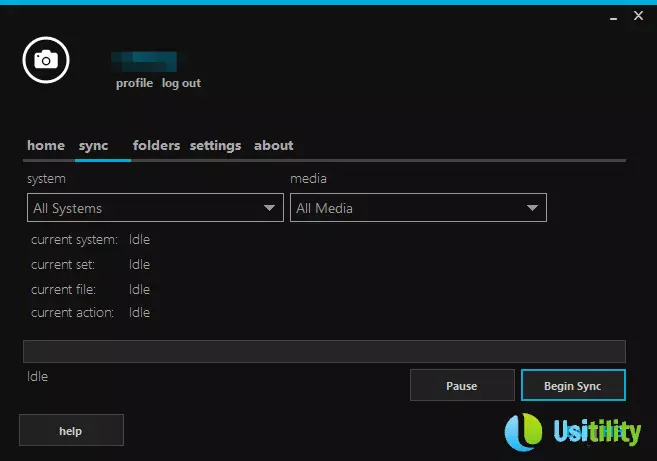Go to the settings tab

coord(215,145)
